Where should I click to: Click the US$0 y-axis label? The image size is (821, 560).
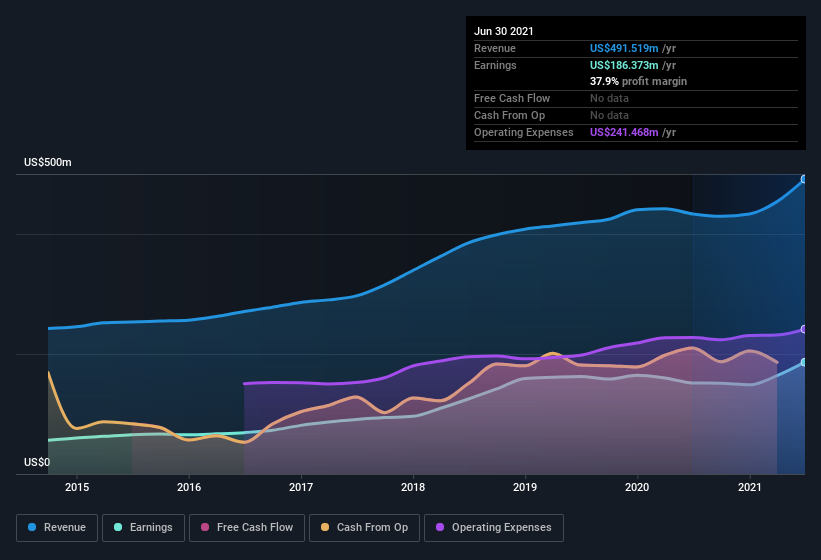point(37,462)
